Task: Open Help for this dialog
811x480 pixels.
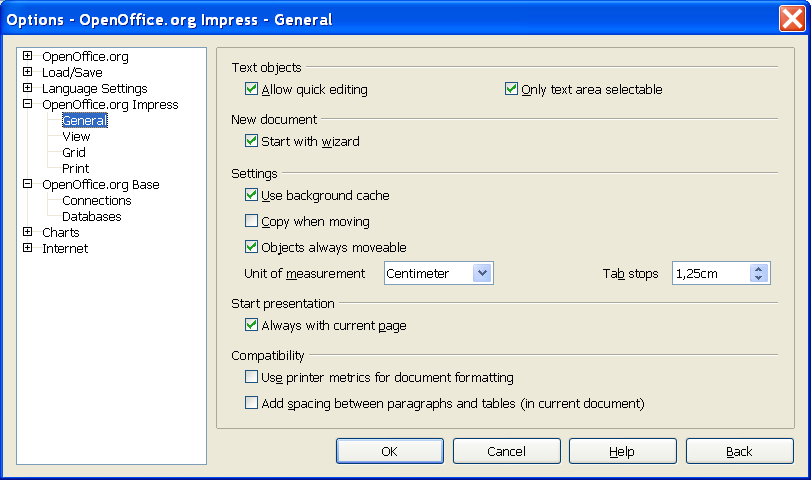Action: point(623,451)
